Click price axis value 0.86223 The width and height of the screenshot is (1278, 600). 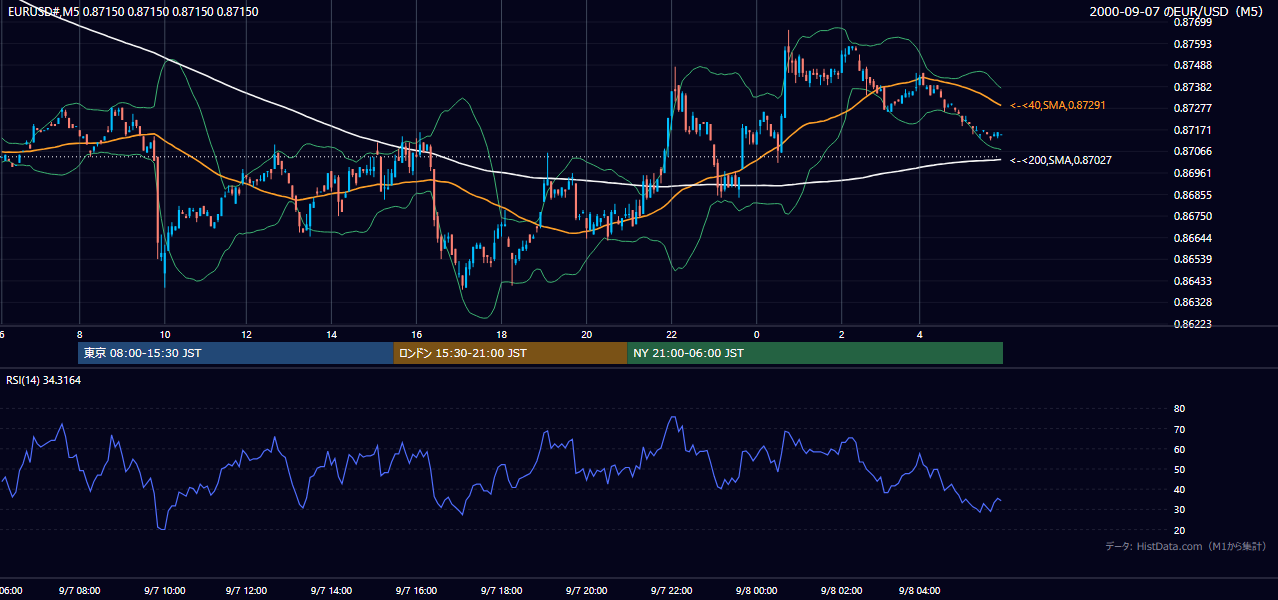click(1192, 324)
